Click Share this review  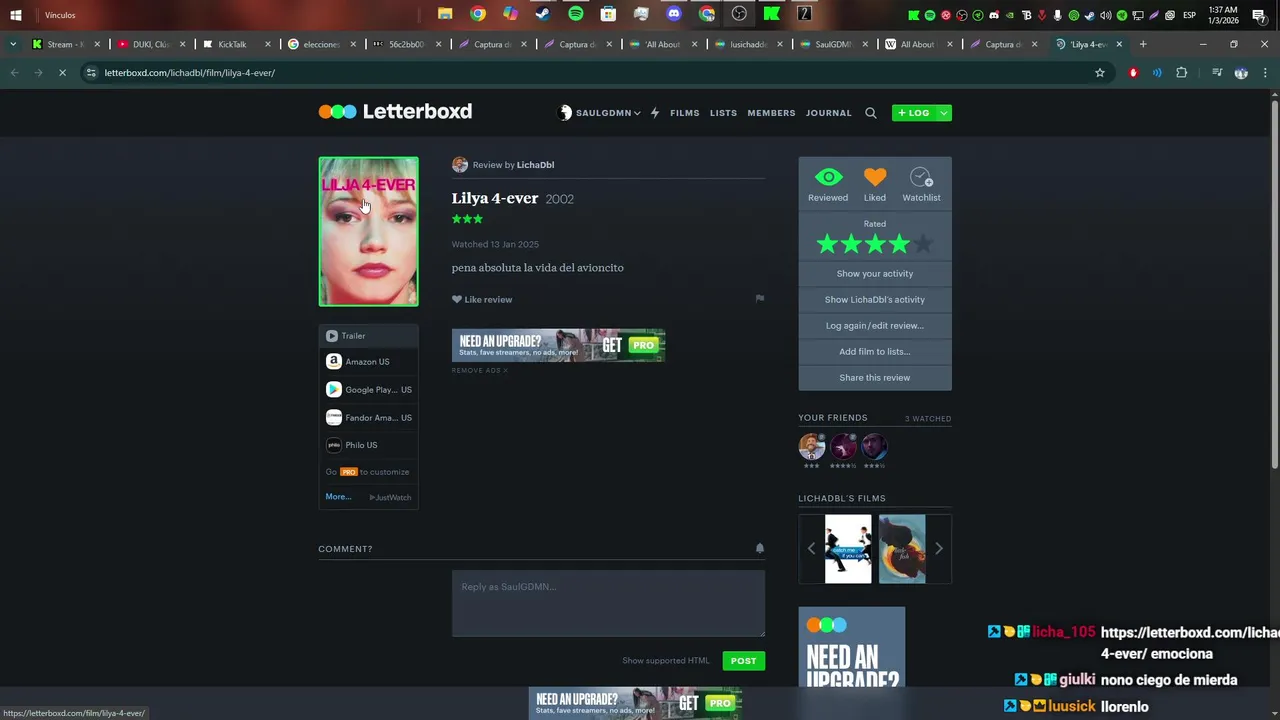pyautogui.click(x=875, y=378)
